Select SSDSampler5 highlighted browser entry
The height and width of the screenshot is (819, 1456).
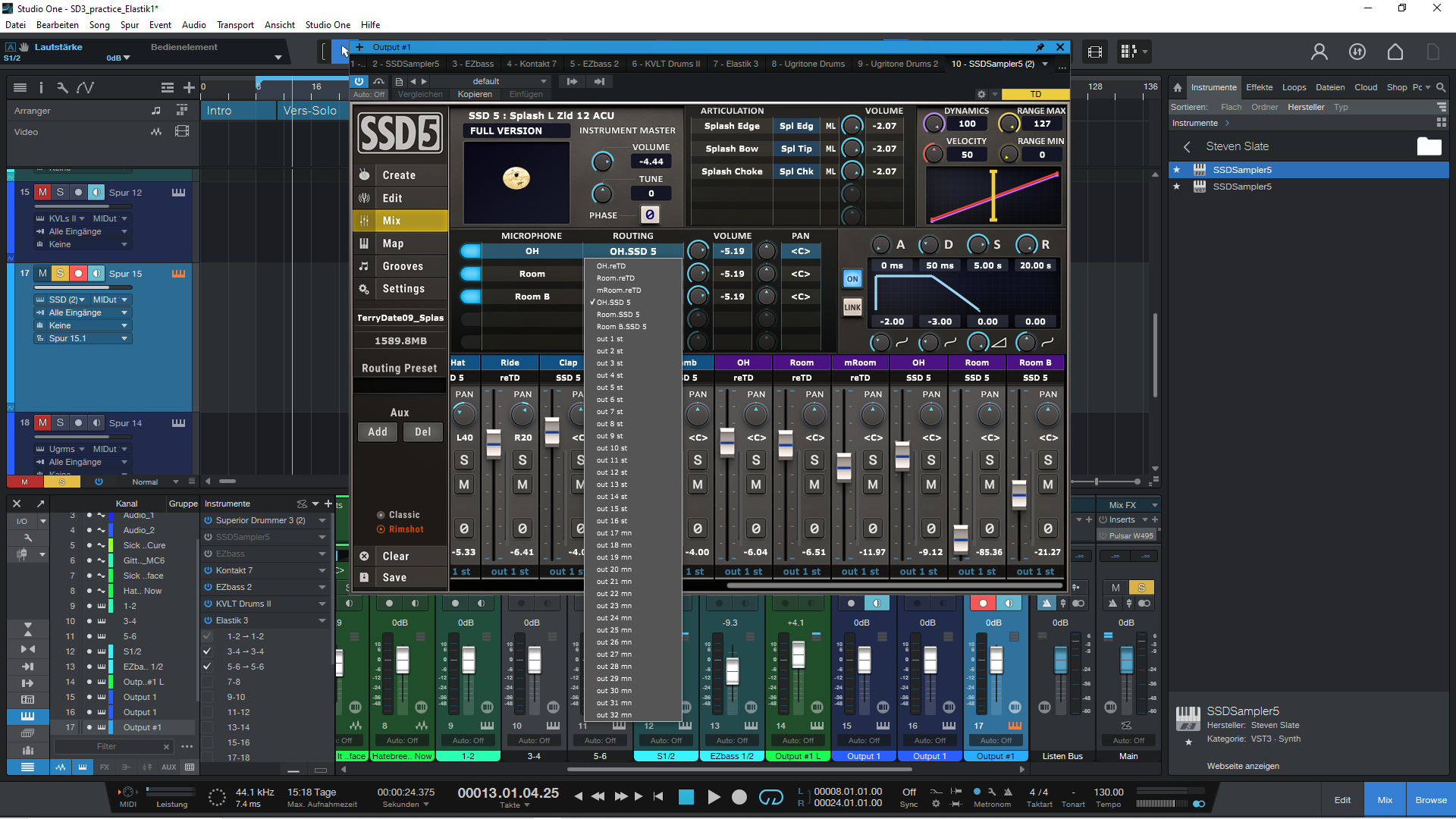point(1308,170)
